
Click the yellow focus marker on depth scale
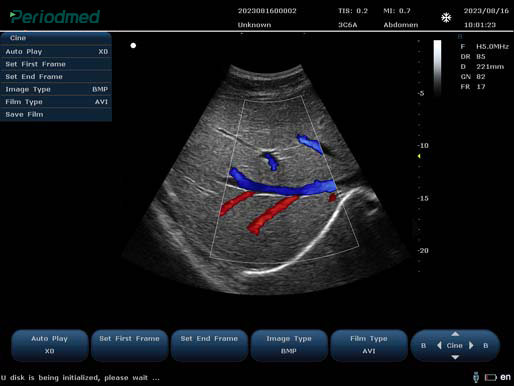tap(419, 156)
